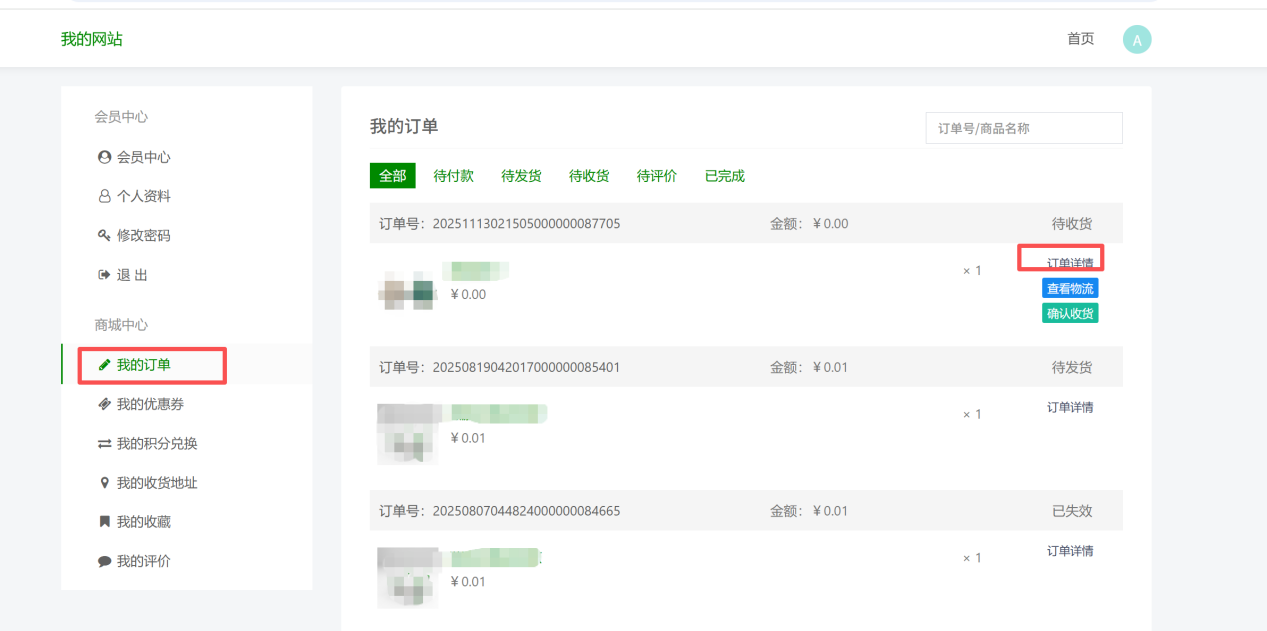
Task: Click the person icon next to 个人资料
Action: (x=104, y=196)
